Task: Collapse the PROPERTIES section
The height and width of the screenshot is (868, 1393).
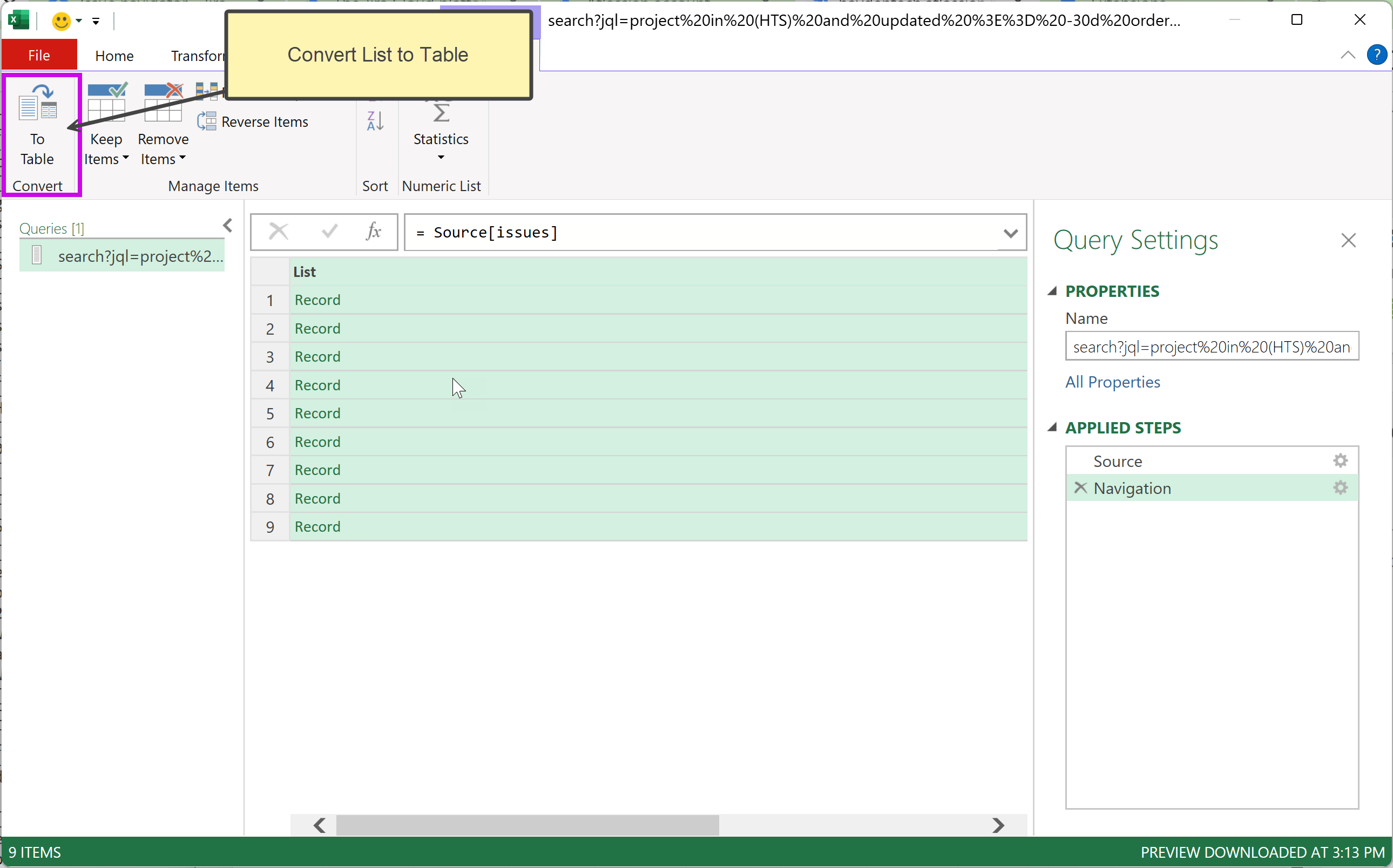Action: click(1052, 291)
